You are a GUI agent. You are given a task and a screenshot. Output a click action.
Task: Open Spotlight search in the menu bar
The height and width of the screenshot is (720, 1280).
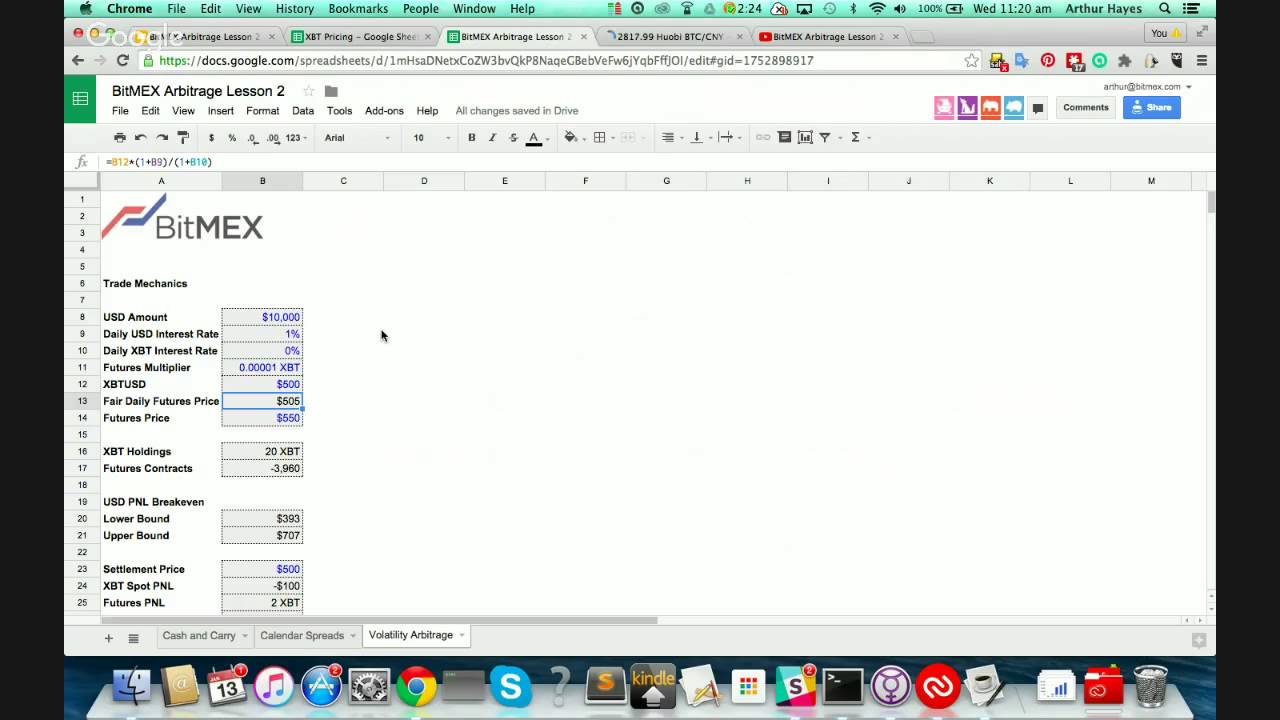coord(1164,9)
